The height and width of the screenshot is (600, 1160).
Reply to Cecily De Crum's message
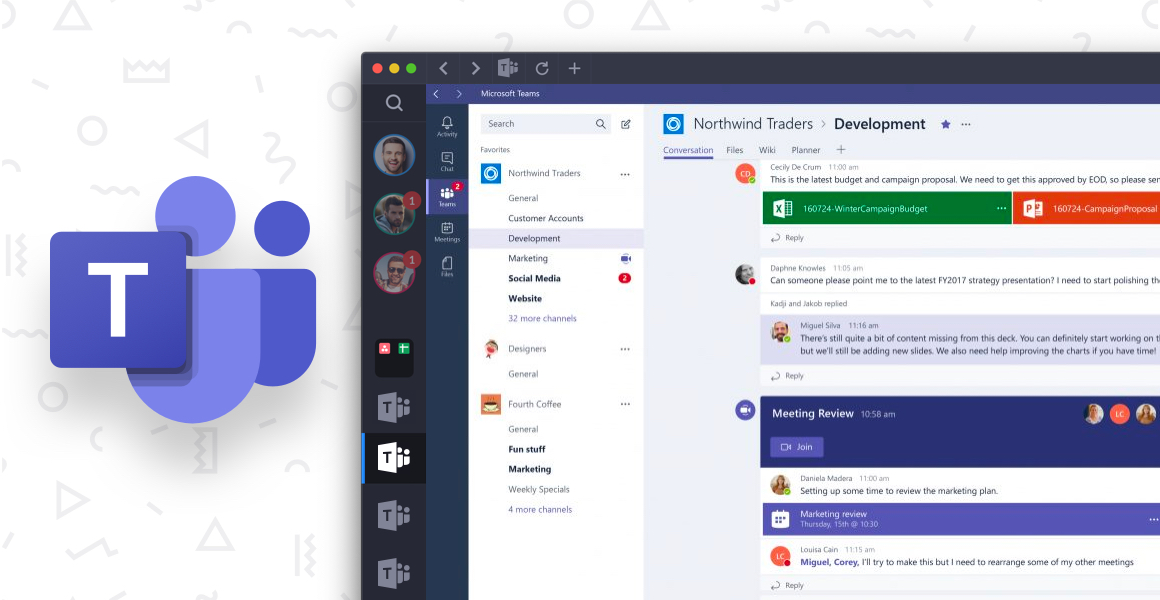click(787, 237)
